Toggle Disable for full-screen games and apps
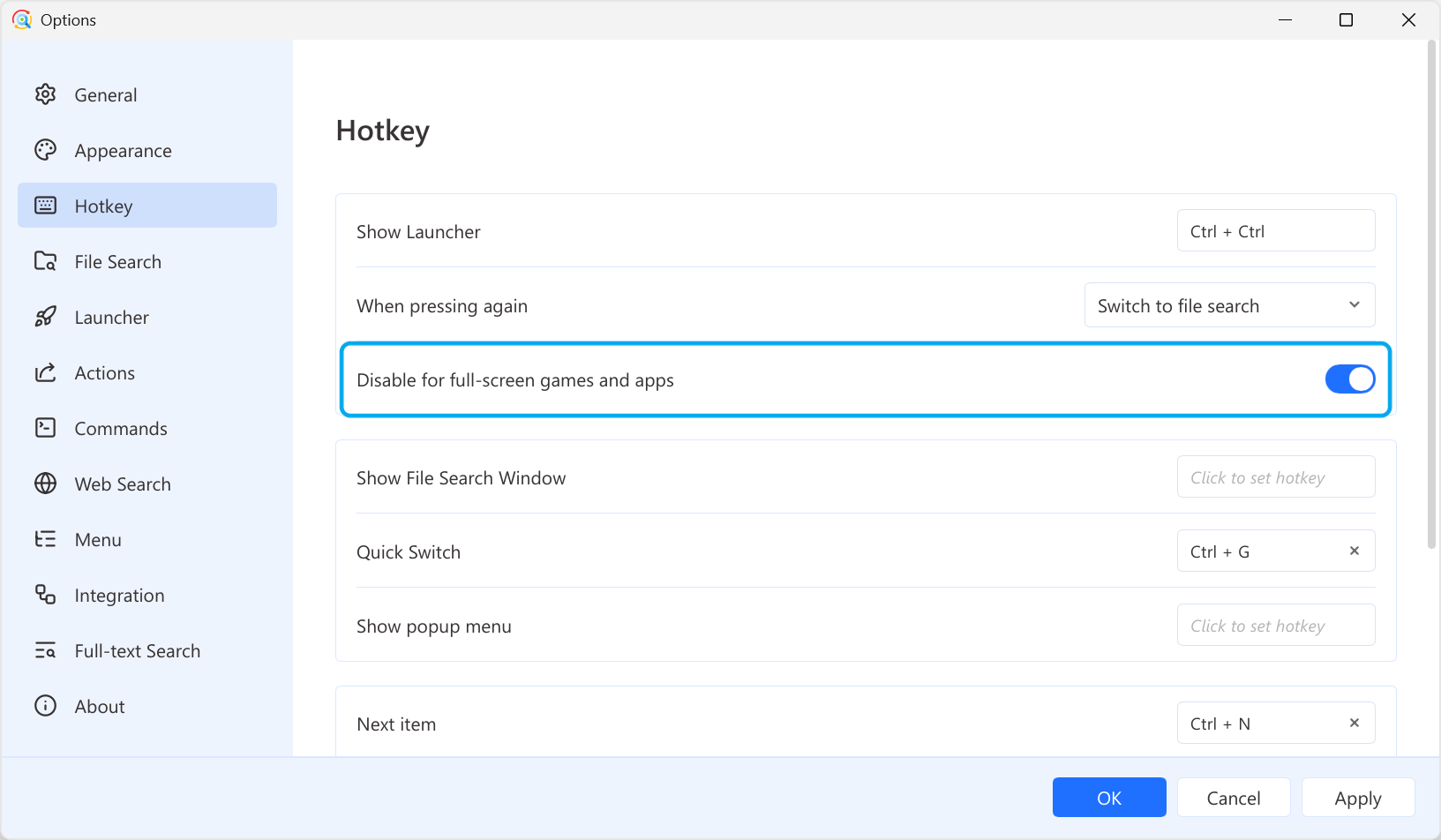 click(1350, 379)
